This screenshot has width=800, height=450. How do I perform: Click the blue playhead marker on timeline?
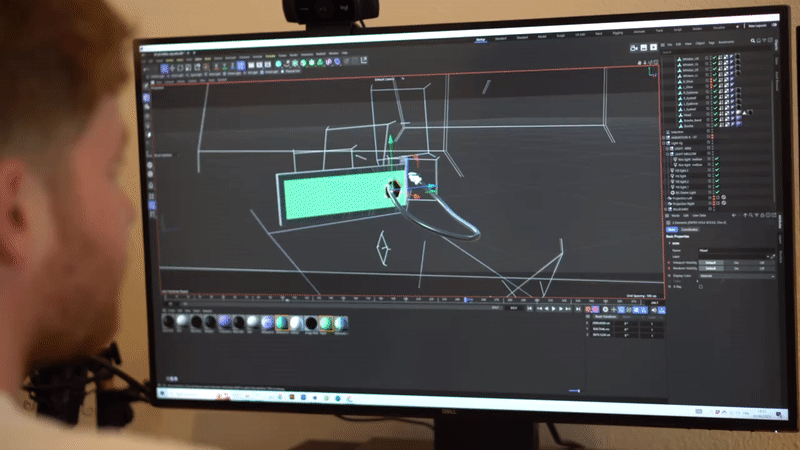click(x=465, y=299)
